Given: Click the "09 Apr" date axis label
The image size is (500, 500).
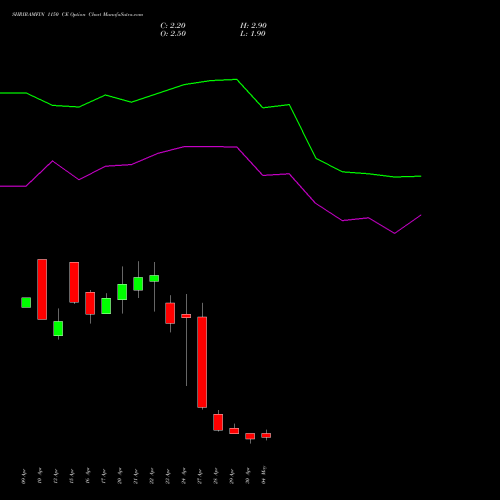Looking at the screenshot, I should (x=24, y=476).
